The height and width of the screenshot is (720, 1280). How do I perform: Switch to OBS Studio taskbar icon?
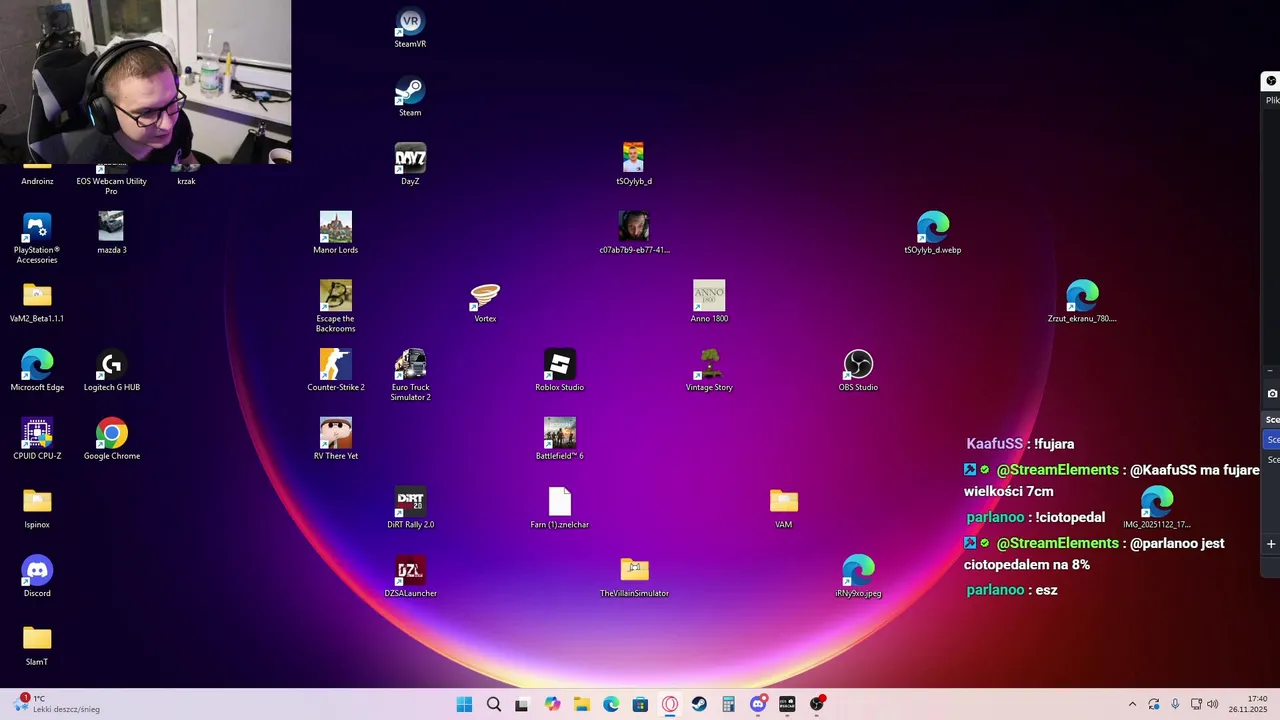[x=817, y=704]
